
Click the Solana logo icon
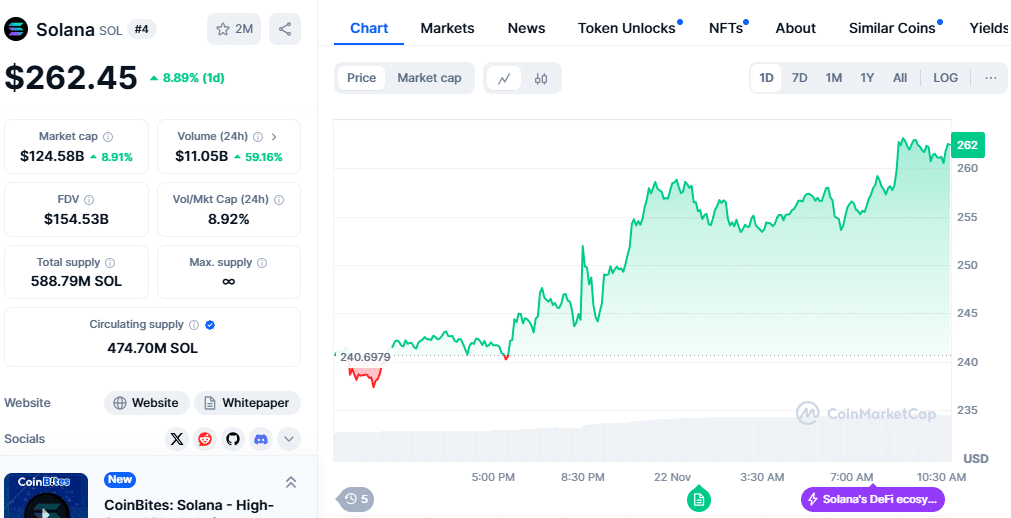pos(16,29)
